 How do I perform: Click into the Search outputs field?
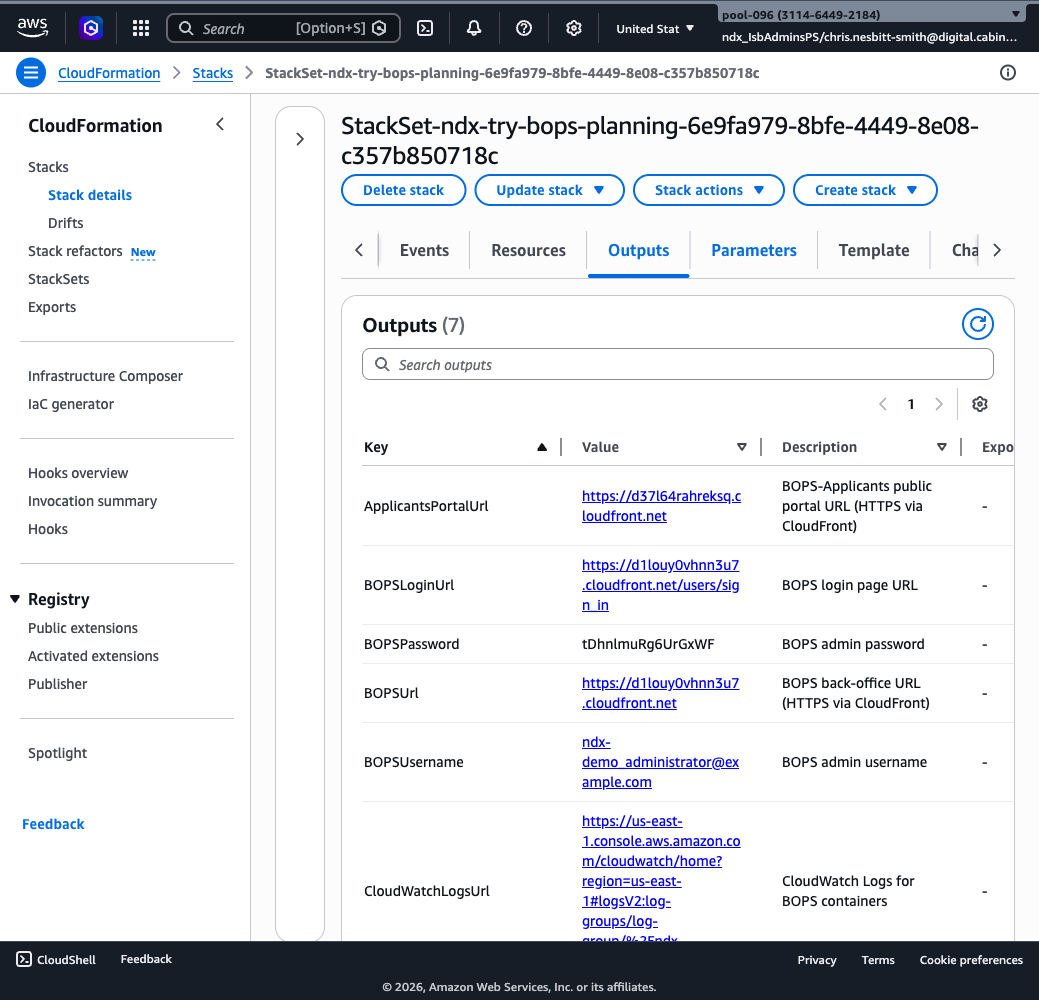(677, 364)
